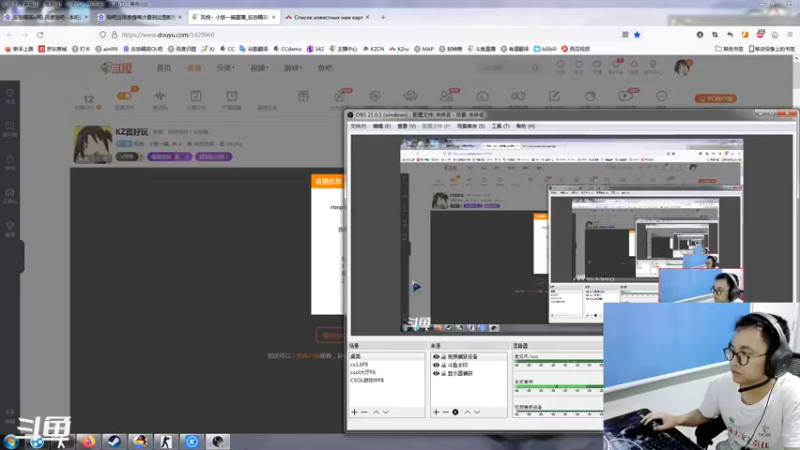
Task: Open OBS 文件(F) menu
Action: tap(358, 126)
